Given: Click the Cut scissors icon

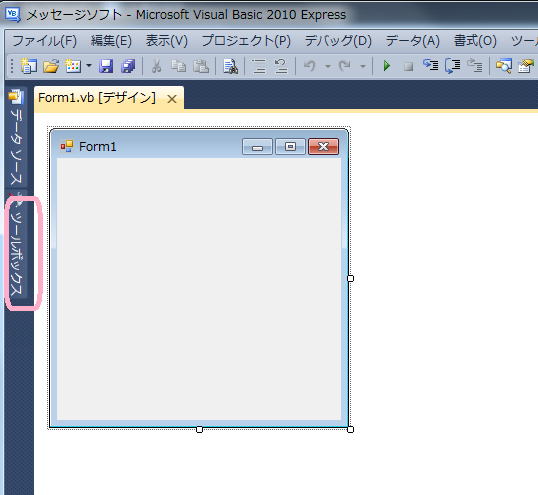Looking at the screenshot, I should click(x=156, y=66).
